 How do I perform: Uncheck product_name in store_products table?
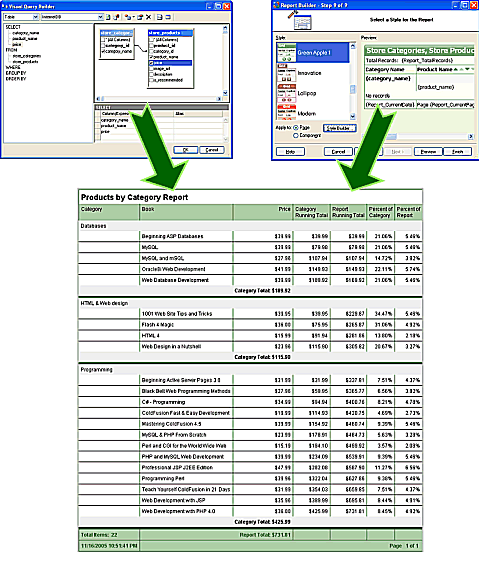(x=152, y=57)
